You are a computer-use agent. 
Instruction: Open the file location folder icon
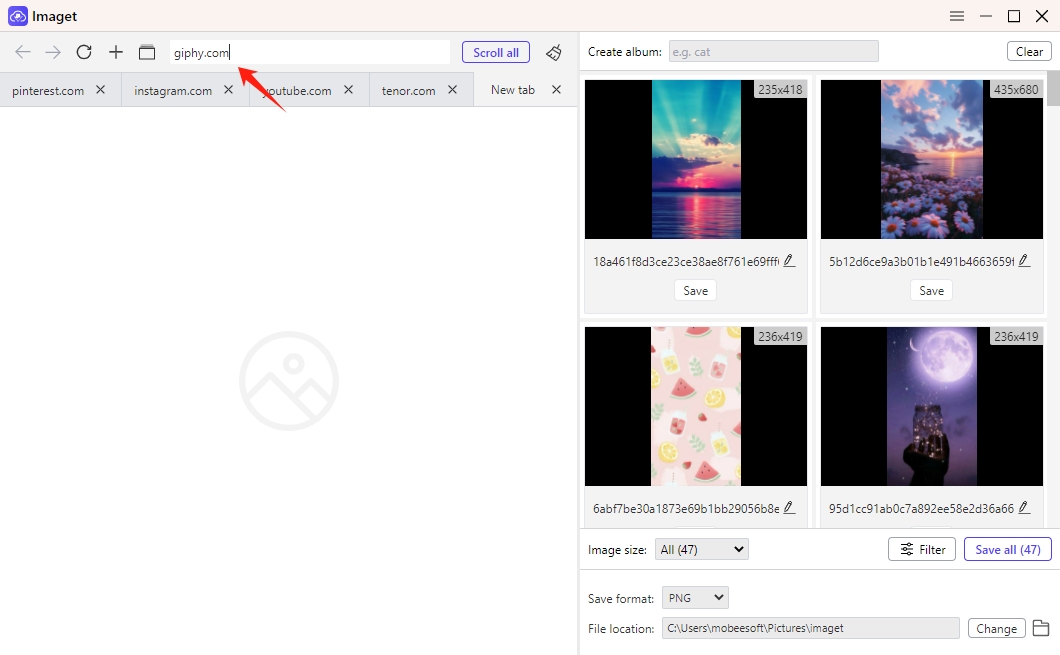point(1041,628)
